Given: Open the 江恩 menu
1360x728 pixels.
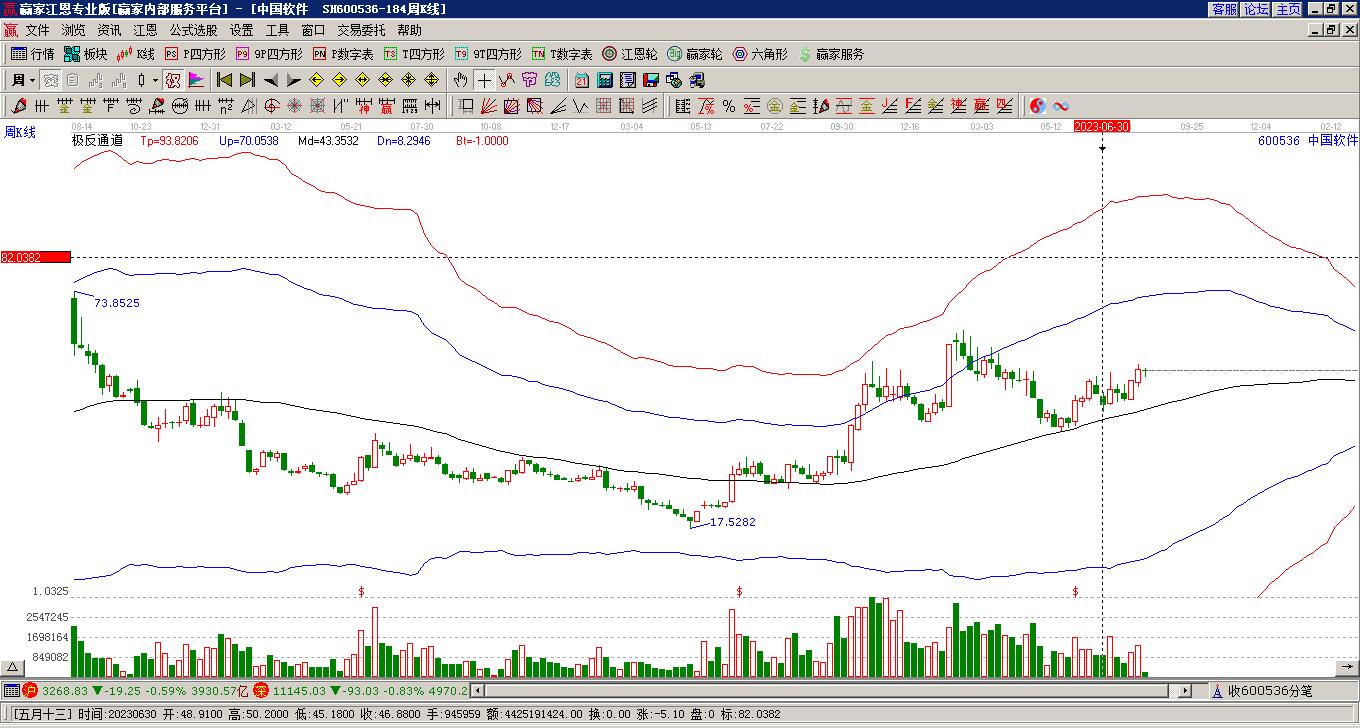Looking at the screenshot, I should (145, 31).
